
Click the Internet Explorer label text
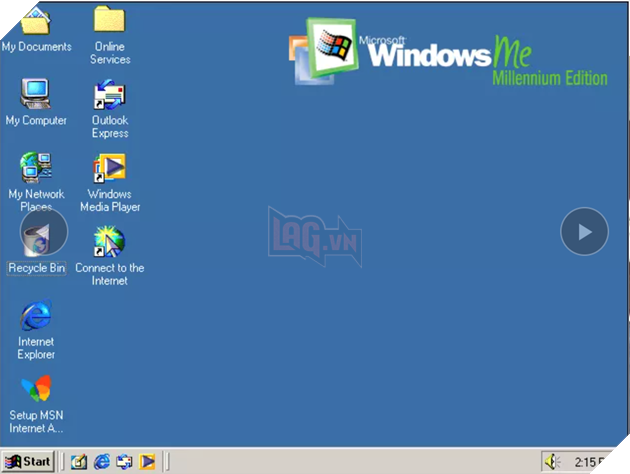click(x=36, y=348)
